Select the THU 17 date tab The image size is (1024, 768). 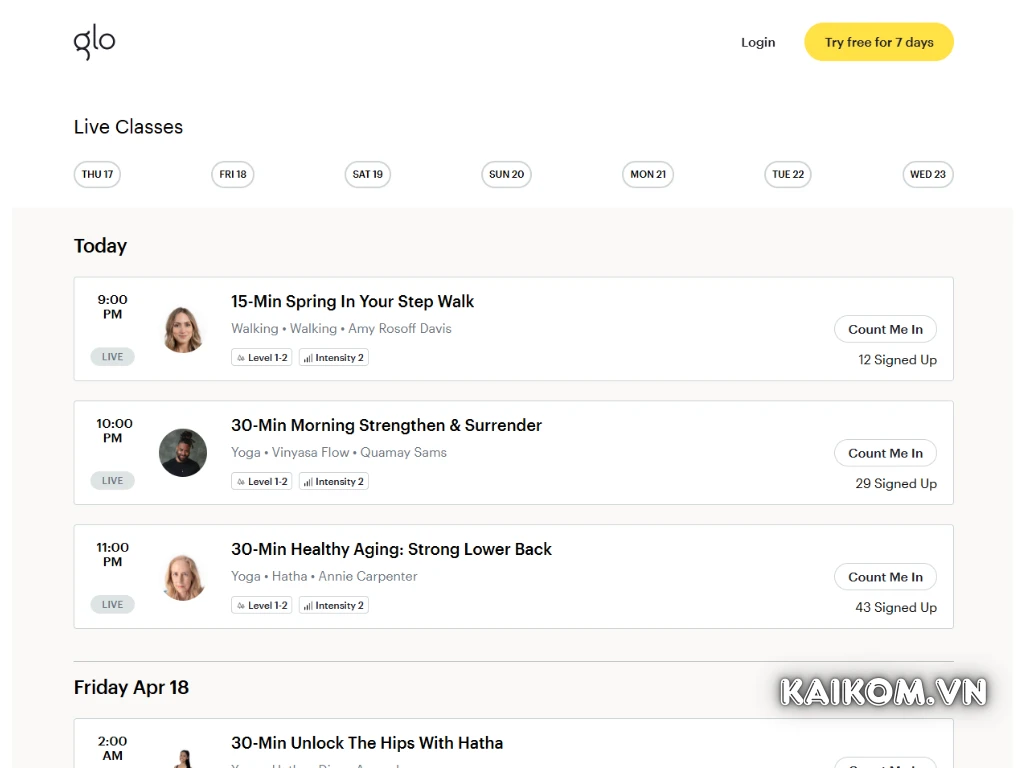tap(97, 174)
